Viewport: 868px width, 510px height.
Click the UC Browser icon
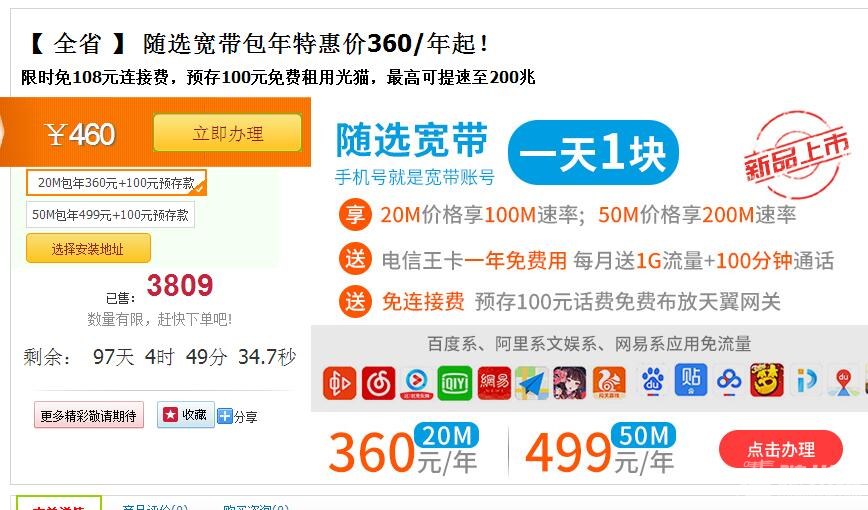(x=609, y=383)
